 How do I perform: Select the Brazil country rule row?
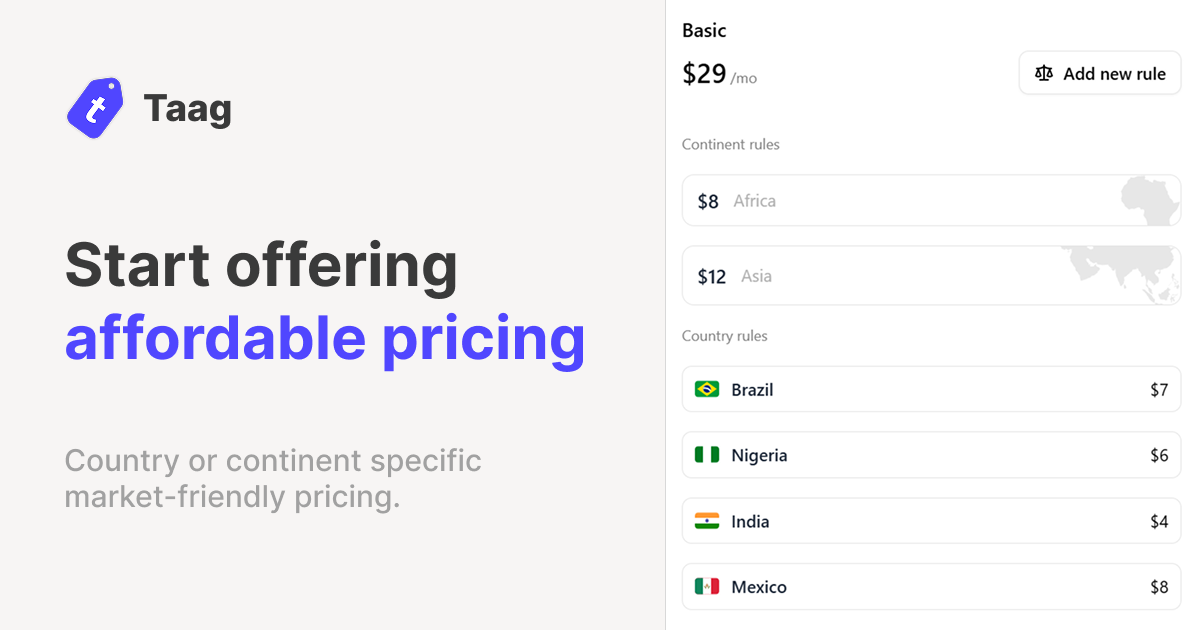click(930, 389)
